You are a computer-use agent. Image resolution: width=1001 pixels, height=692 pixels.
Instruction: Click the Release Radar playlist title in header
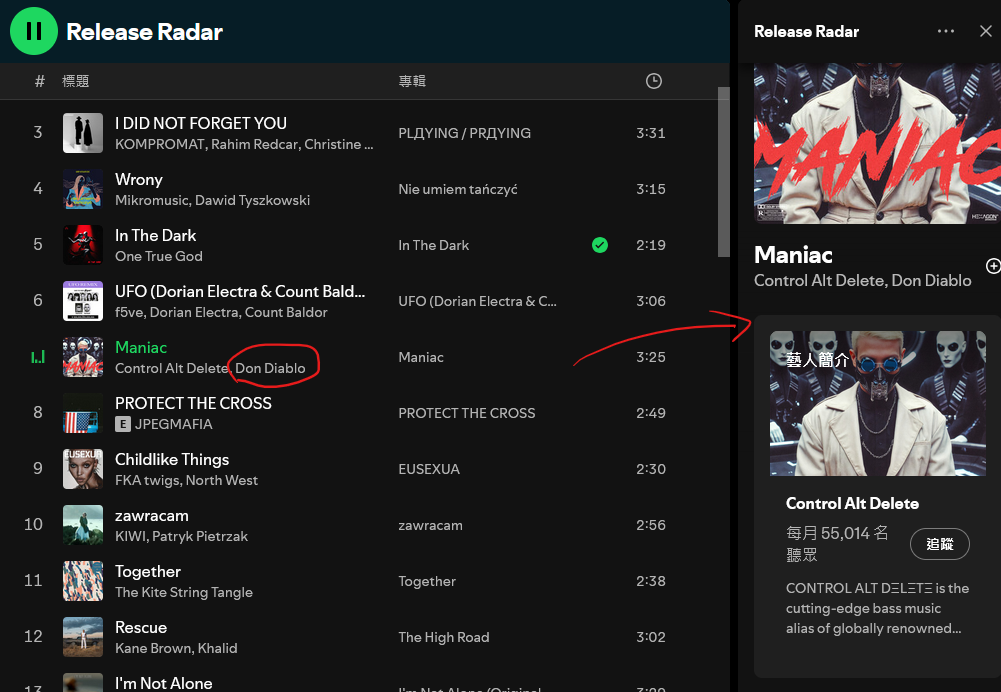click(x=144, y=32)
